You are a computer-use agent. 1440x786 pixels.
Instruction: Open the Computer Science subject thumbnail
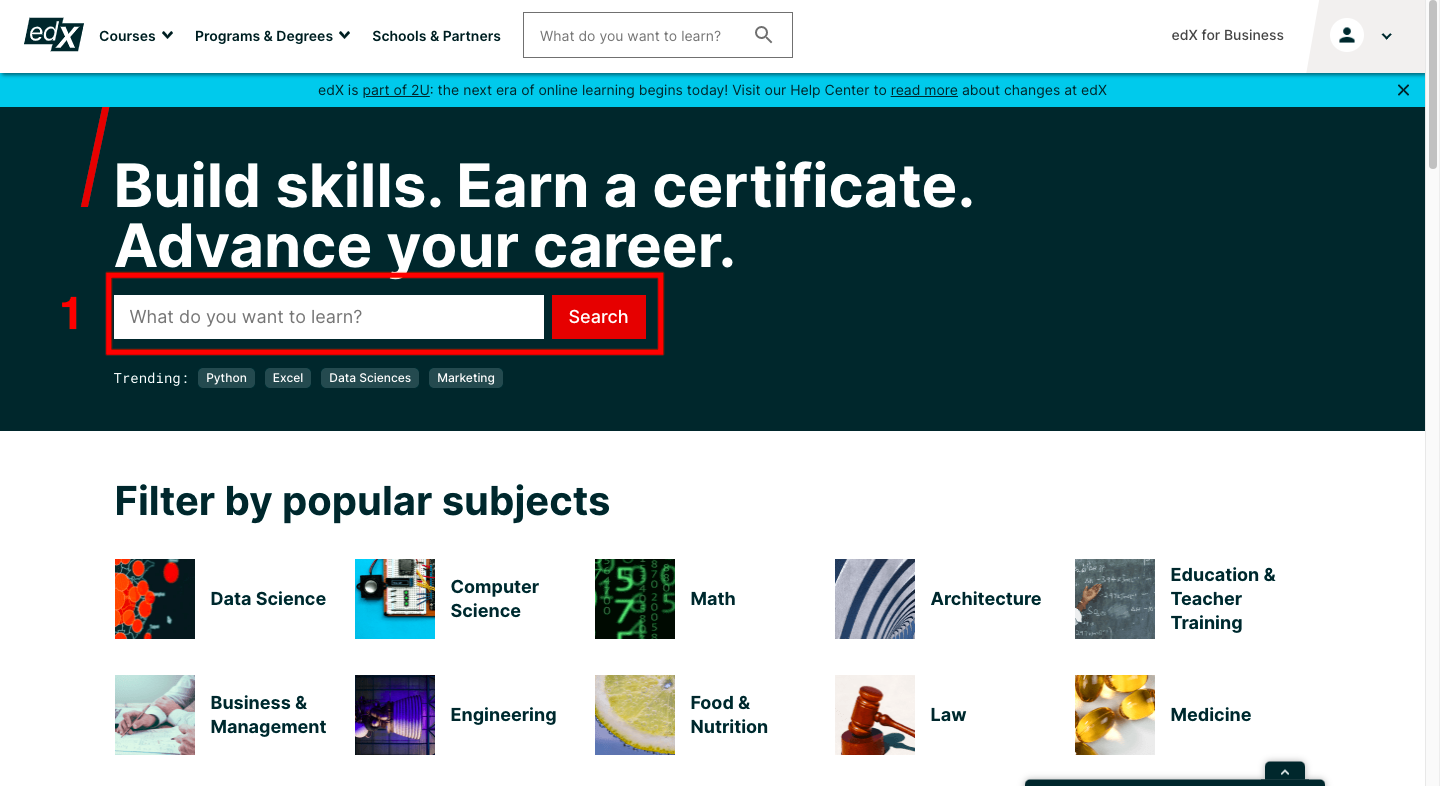click(395, 599)
